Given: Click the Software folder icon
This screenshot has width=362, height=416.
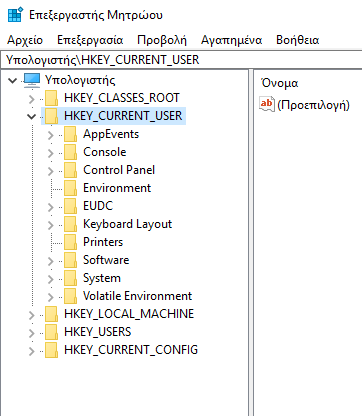Looking at the screenshot, I should click(x=70, y=260).
